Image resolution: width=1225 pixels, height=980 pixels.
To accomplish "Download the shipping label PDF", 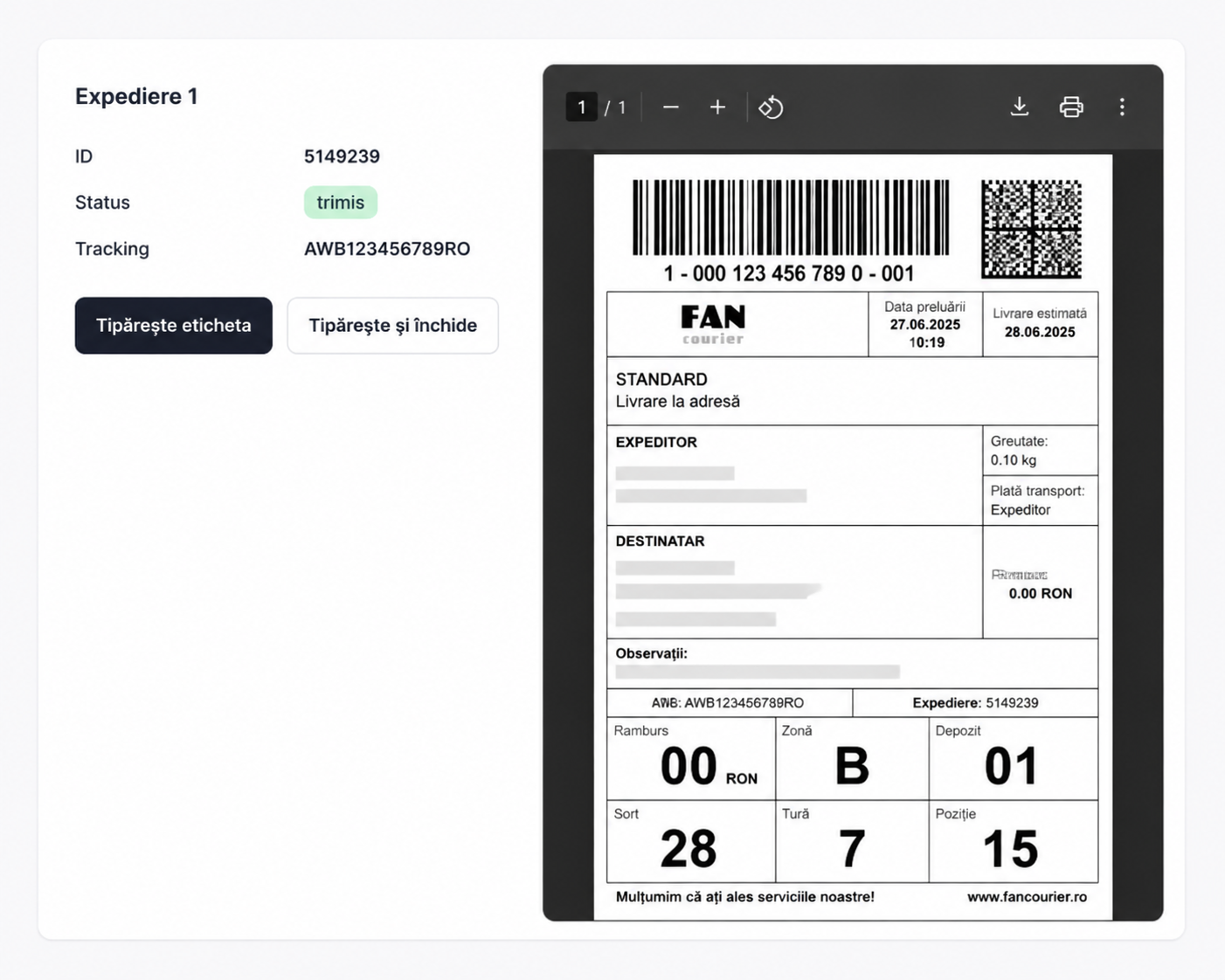I will click(x=1020, y=107).
